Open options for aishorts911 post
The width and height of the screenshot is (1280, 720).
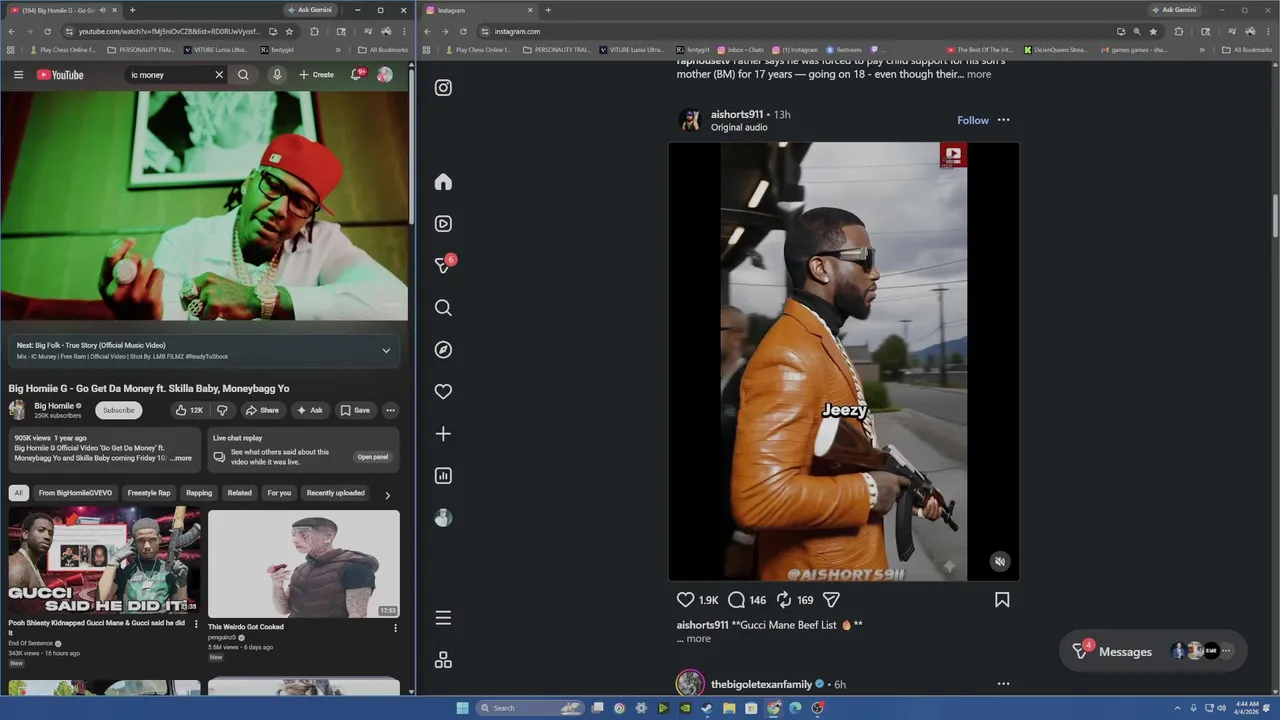pyautogui.click(x=1003, y=120)
